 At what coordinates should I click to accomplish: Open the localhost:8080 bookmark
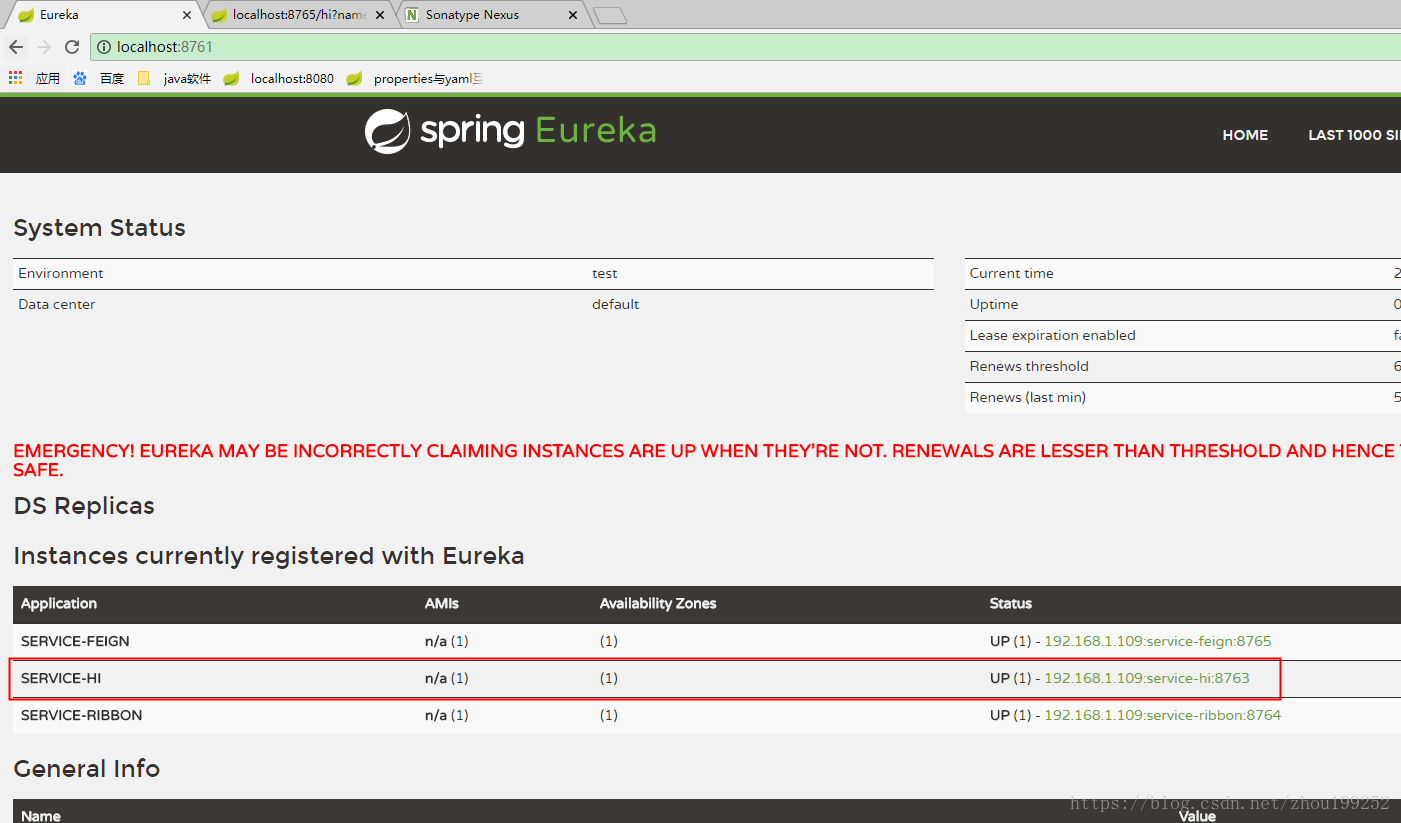279,78
